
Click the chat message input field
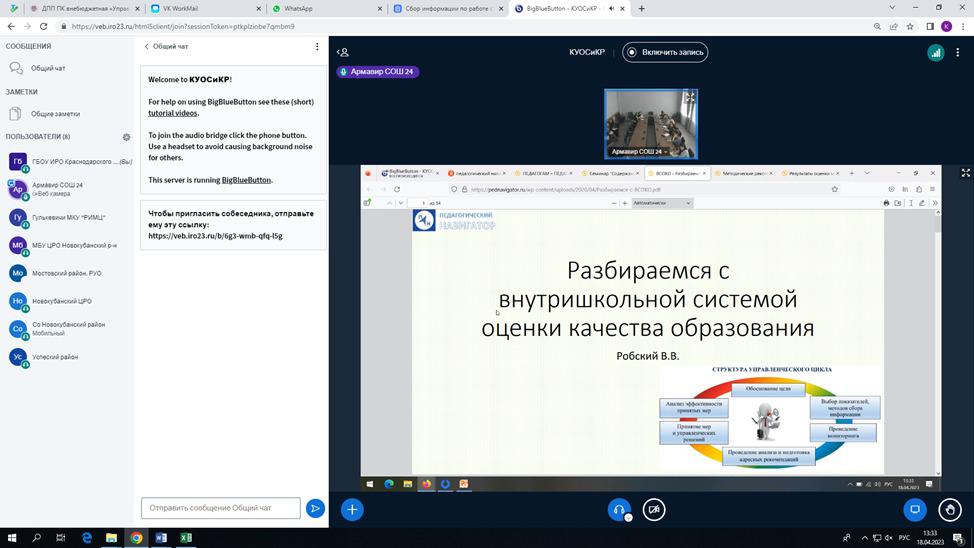[x=220, y=508]
